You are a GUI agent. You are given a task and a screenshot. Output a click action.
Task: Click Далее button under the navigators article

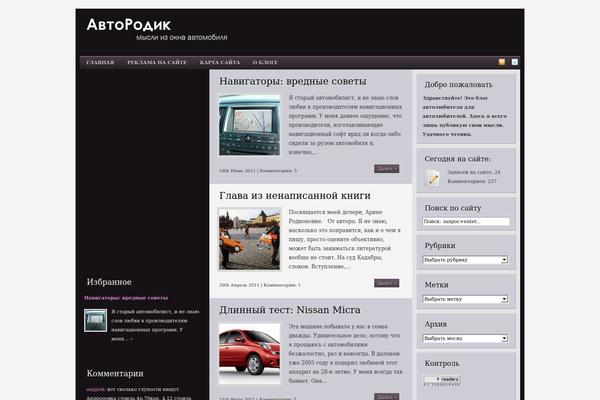(x=386, y=169)
